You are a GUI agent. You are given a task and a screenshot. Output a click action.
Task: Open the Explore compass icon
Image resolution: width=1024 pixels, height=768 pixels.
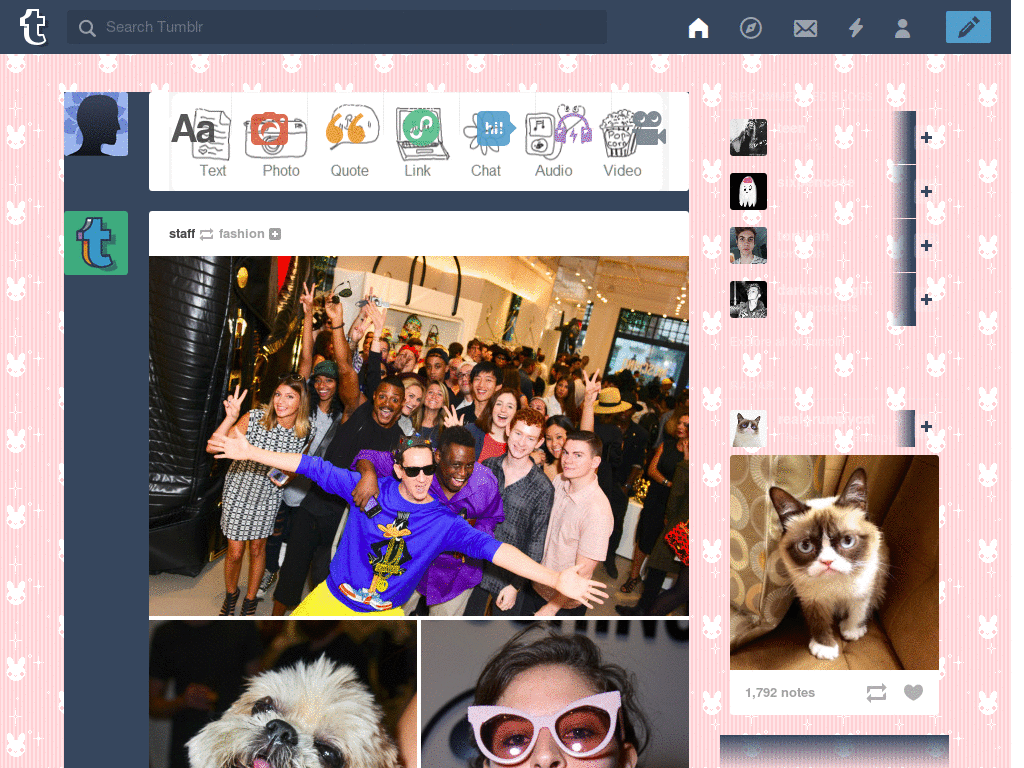click(750, 27)
